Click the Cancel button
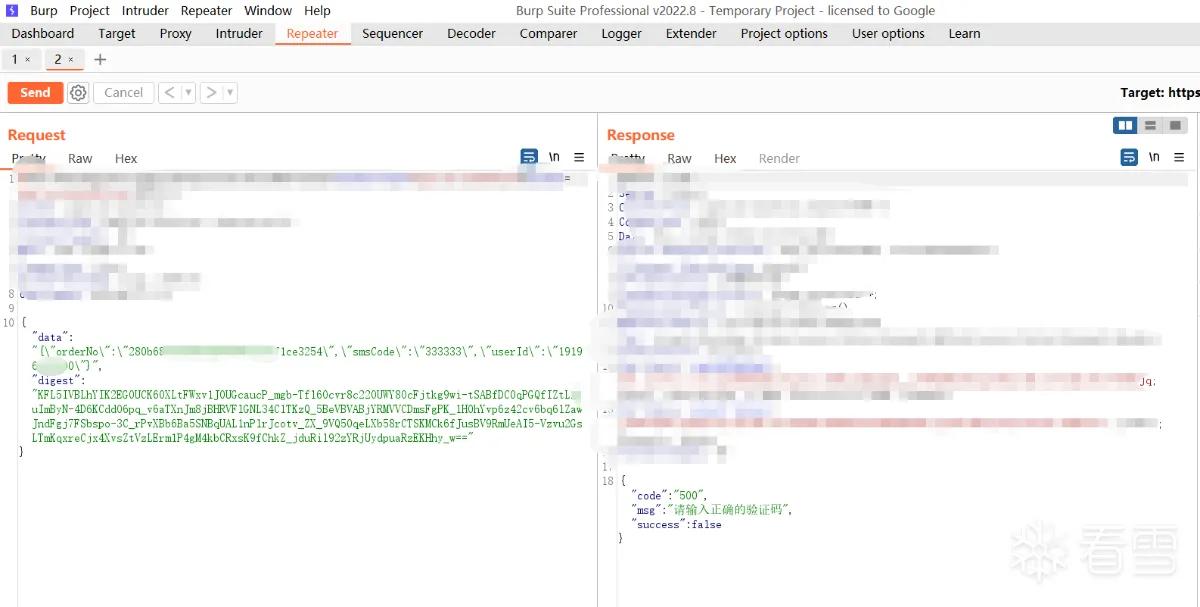1200x607 pixels. (x=124, y=93)
